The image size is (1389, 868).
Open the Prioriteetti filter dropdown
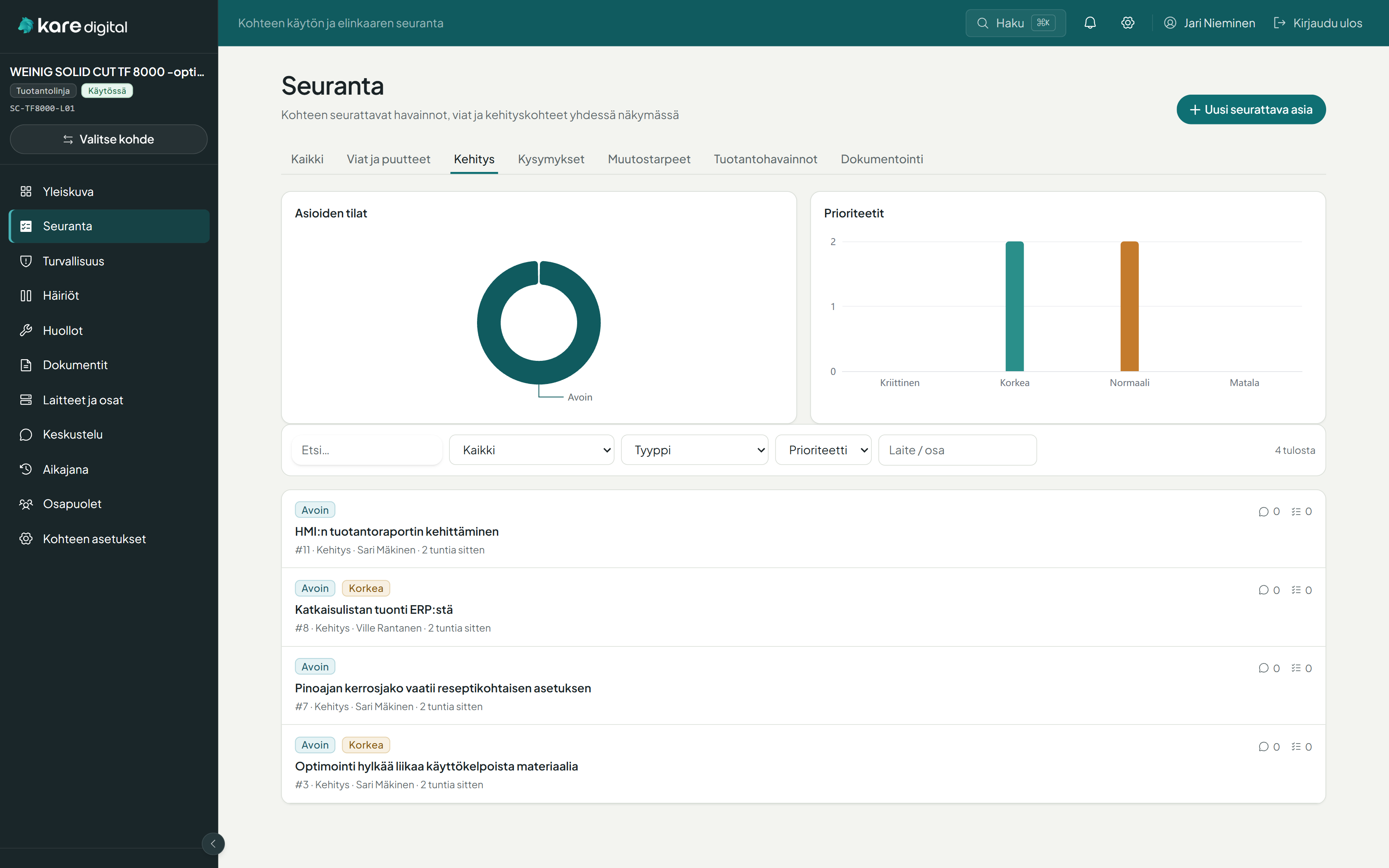pos(823,450)
